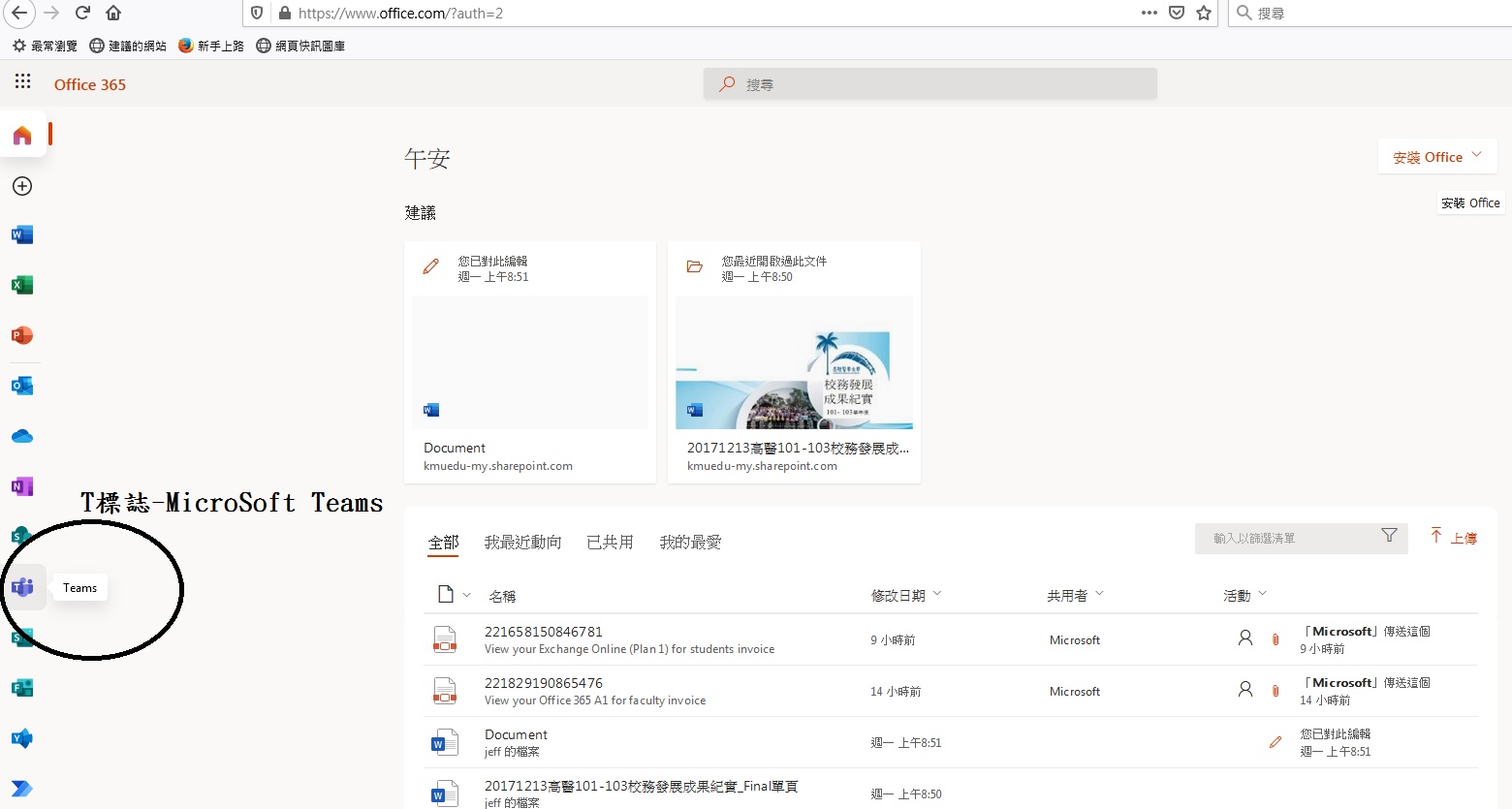The width and height of the screenshot is (1512, 809).
Task: Click person icon in 221658150846781 row
Action: pyautogui.click(x=1245, y=638)
